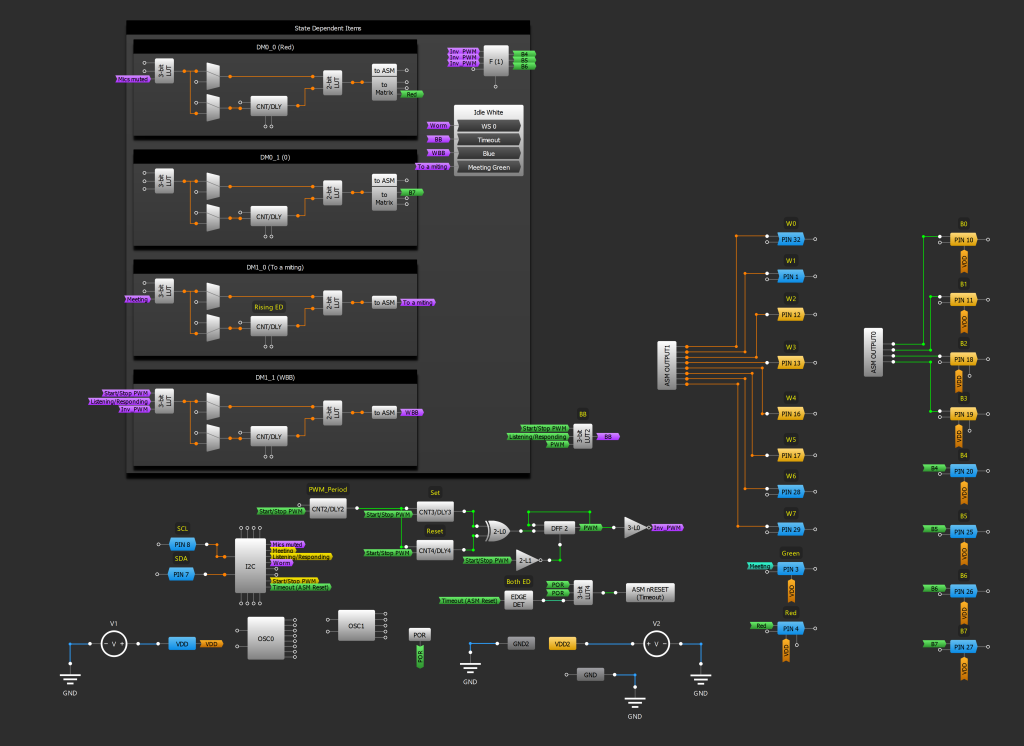Select the OSC1 oscillator block
Screen dimensions: 1024x746
point(355,625)
